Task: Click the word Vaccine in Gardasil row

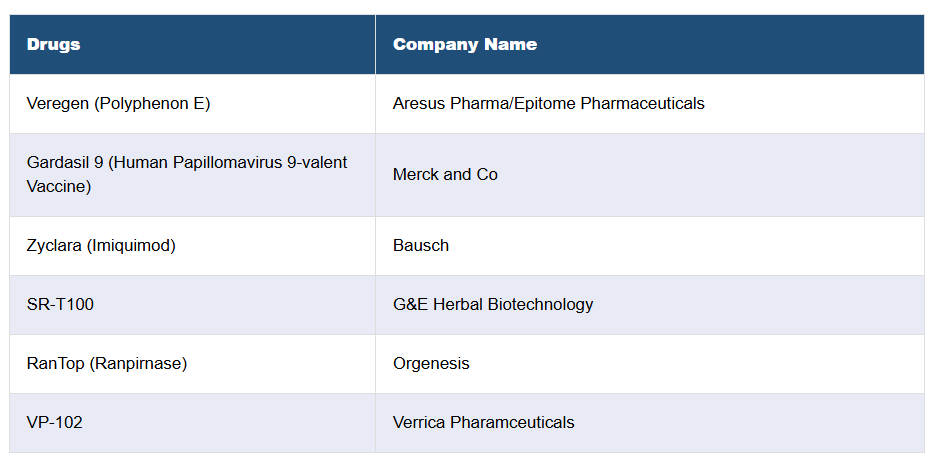Action: click(58, 186)
